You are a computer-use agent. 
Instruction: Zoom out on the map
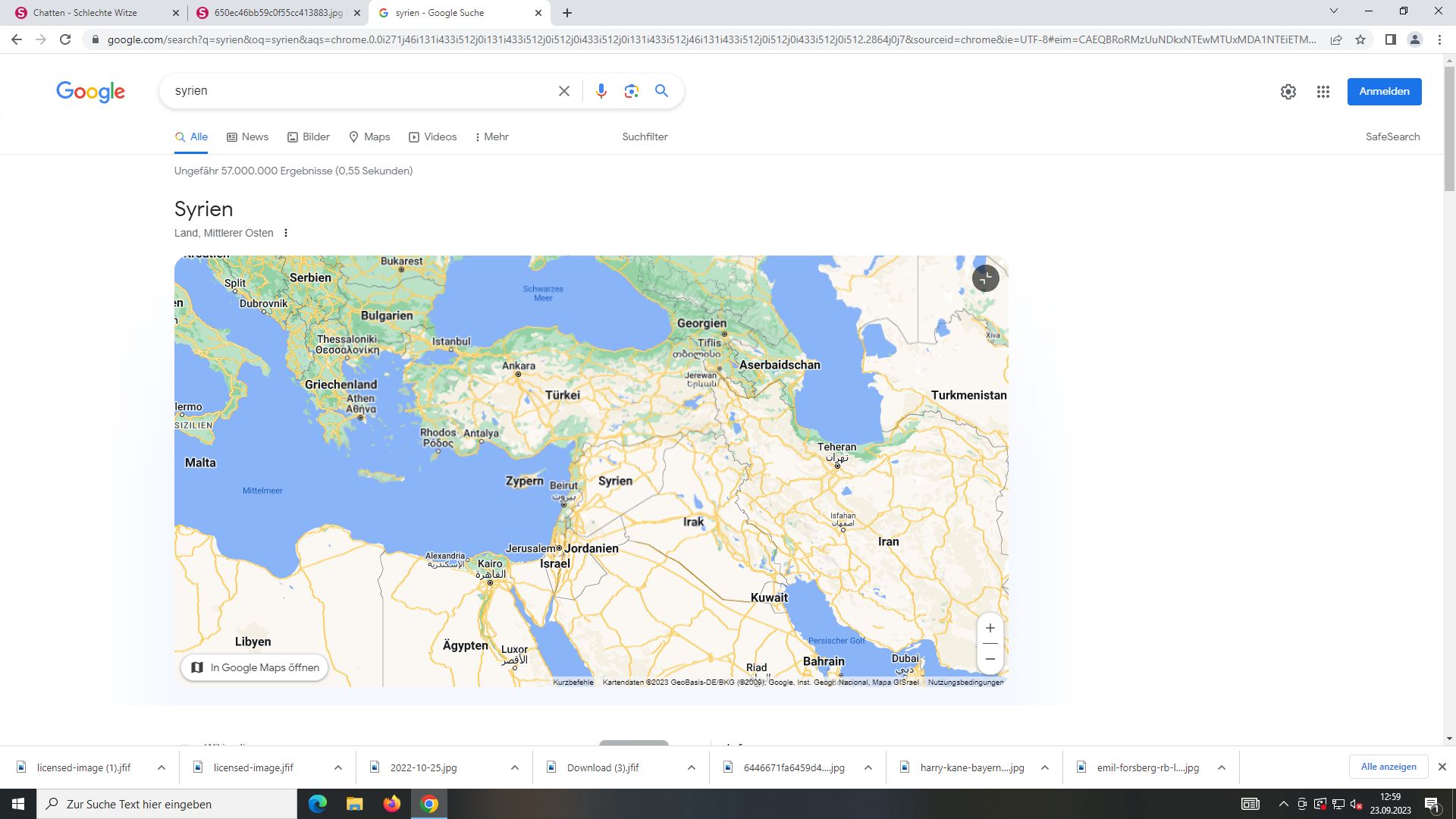tap(990, 659)
